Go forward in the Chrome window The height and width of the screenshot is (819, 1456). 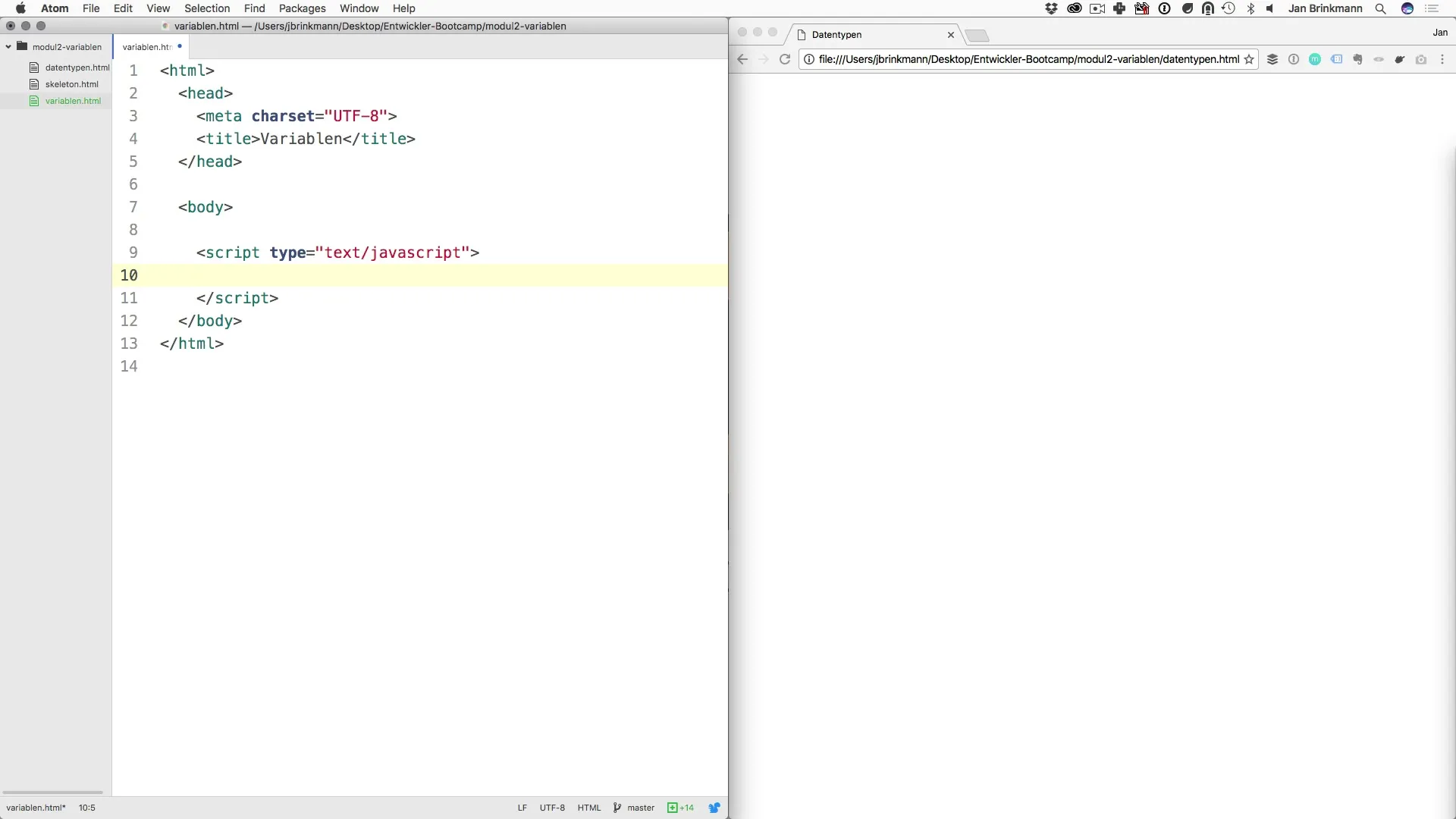(x=764, y=59)
